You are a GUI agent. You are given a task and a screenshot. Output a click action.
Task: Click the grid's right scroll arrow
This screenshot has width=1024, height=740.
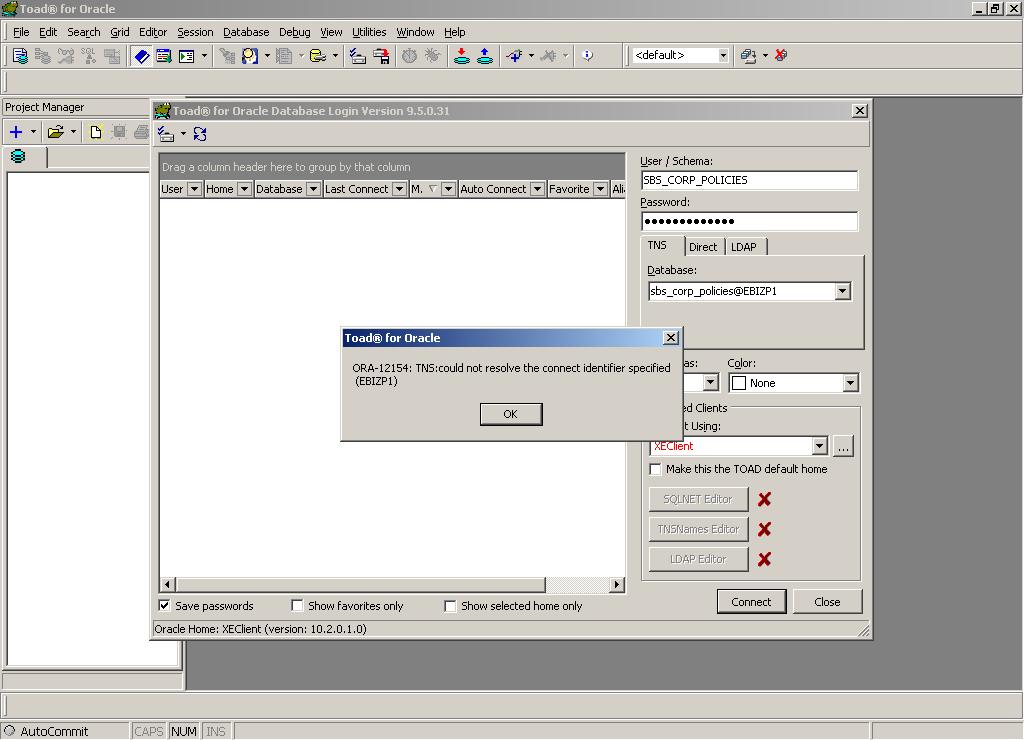616,585
